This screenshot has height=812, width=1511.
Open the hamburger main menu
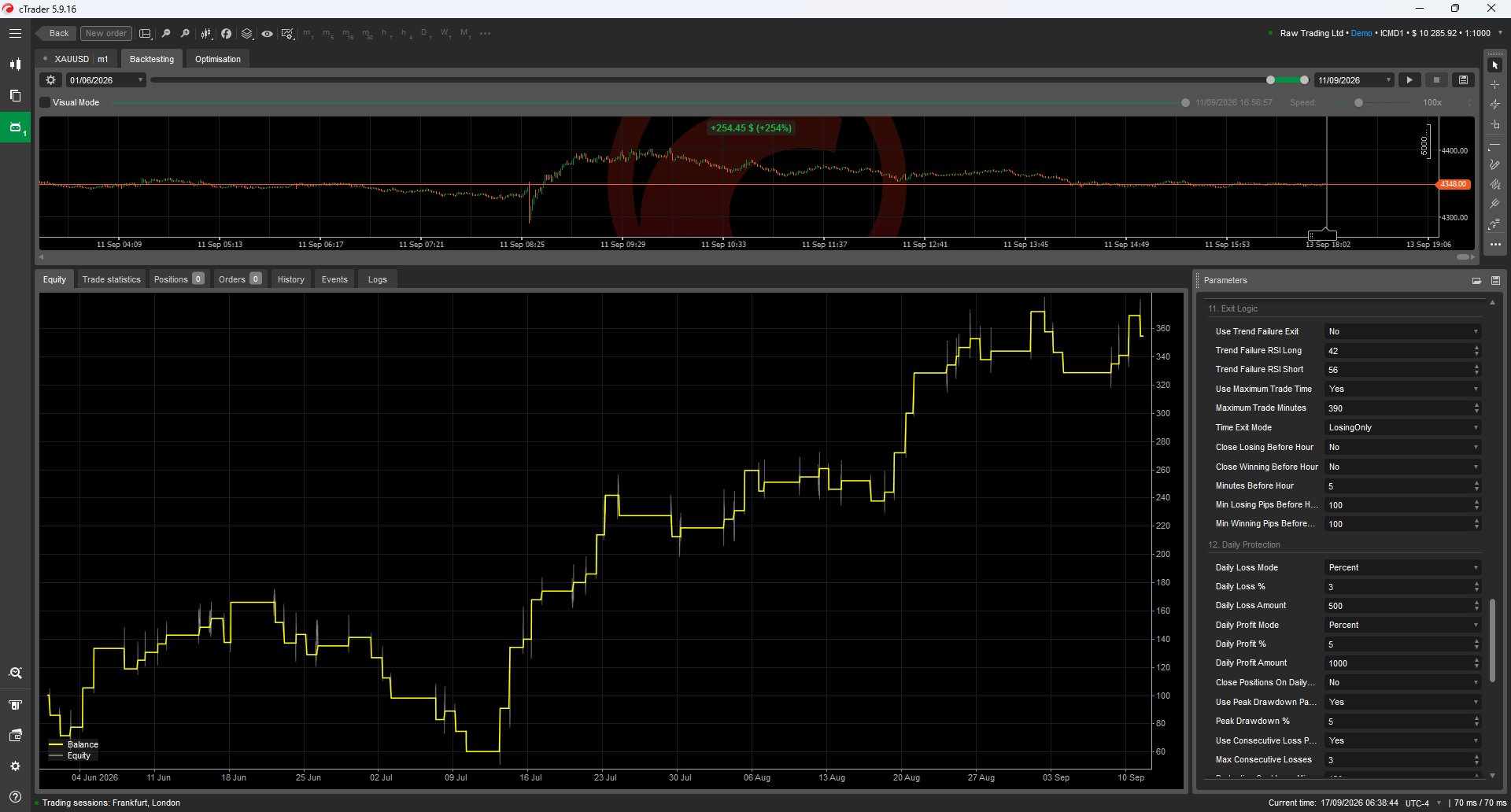coord(15,34)
